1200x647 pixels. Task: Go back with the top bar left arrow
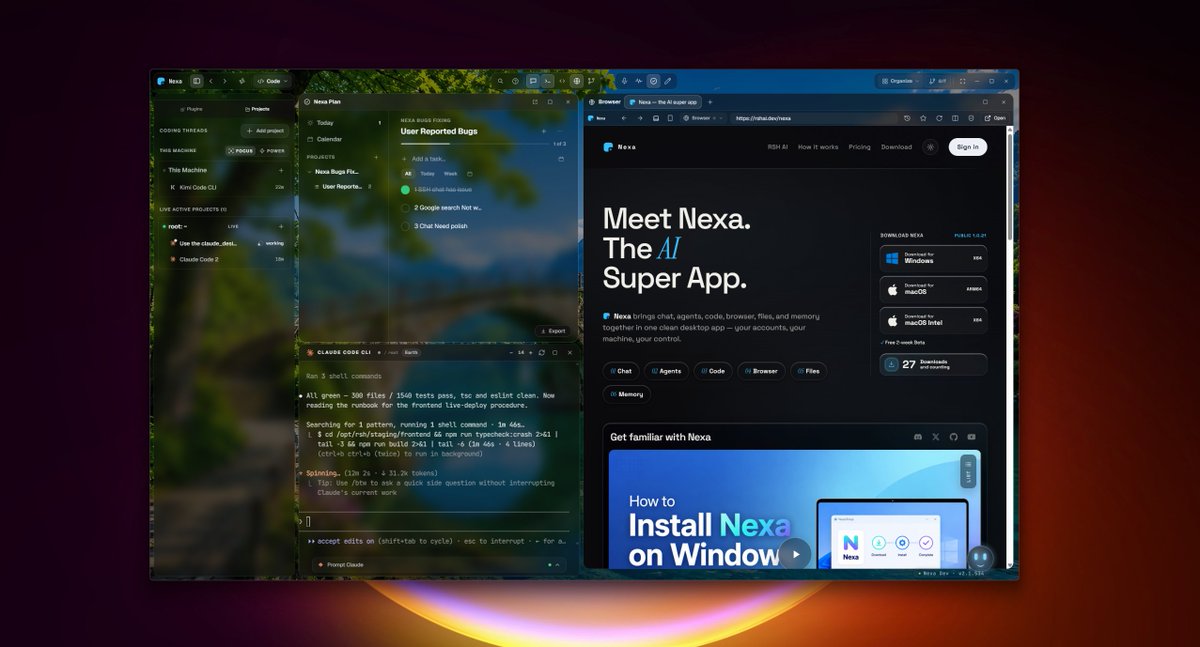tap(211, 81)
